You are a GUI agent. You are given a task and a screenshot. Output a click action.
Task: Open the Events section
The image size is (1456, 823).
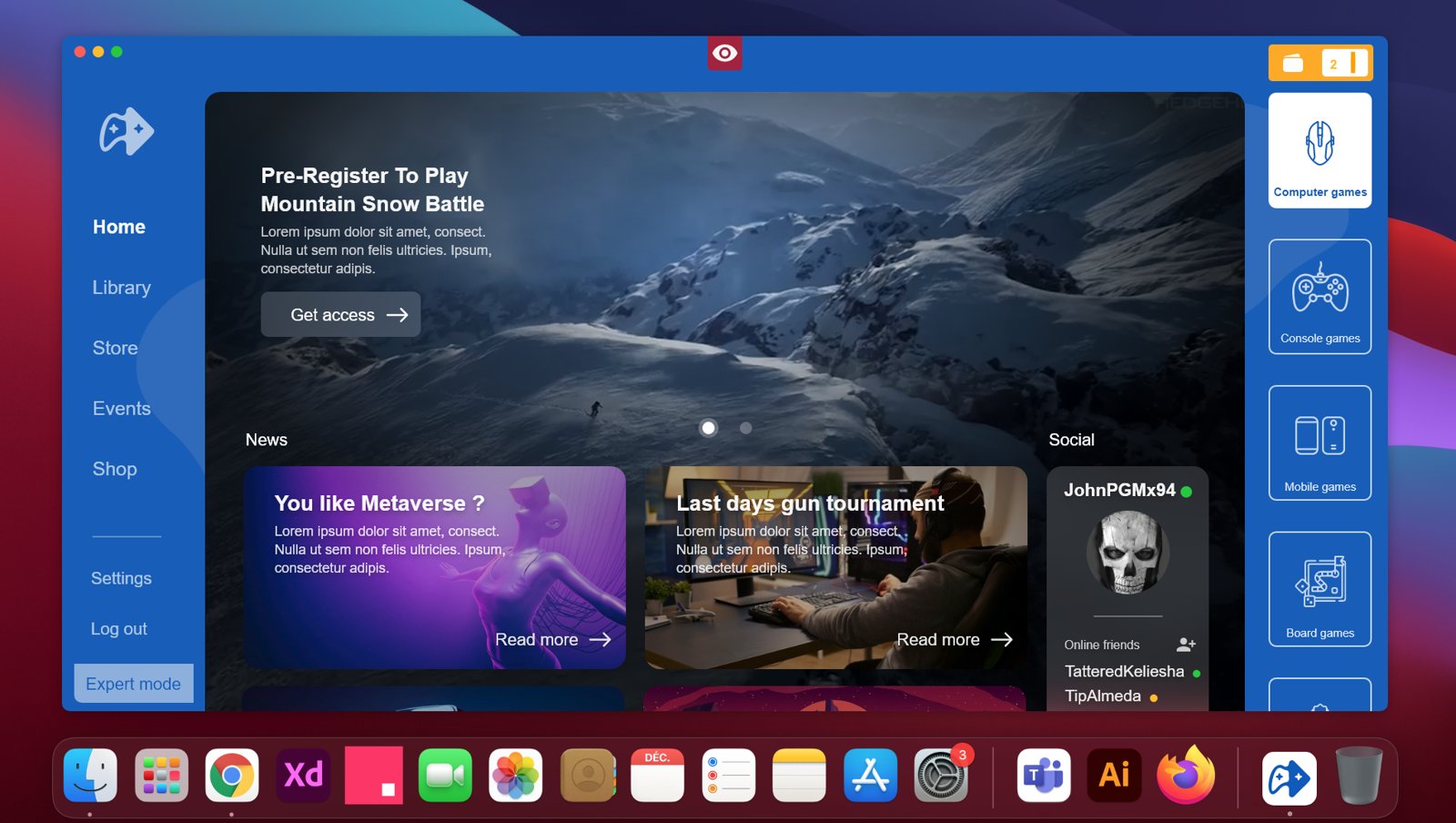(121, 409)
